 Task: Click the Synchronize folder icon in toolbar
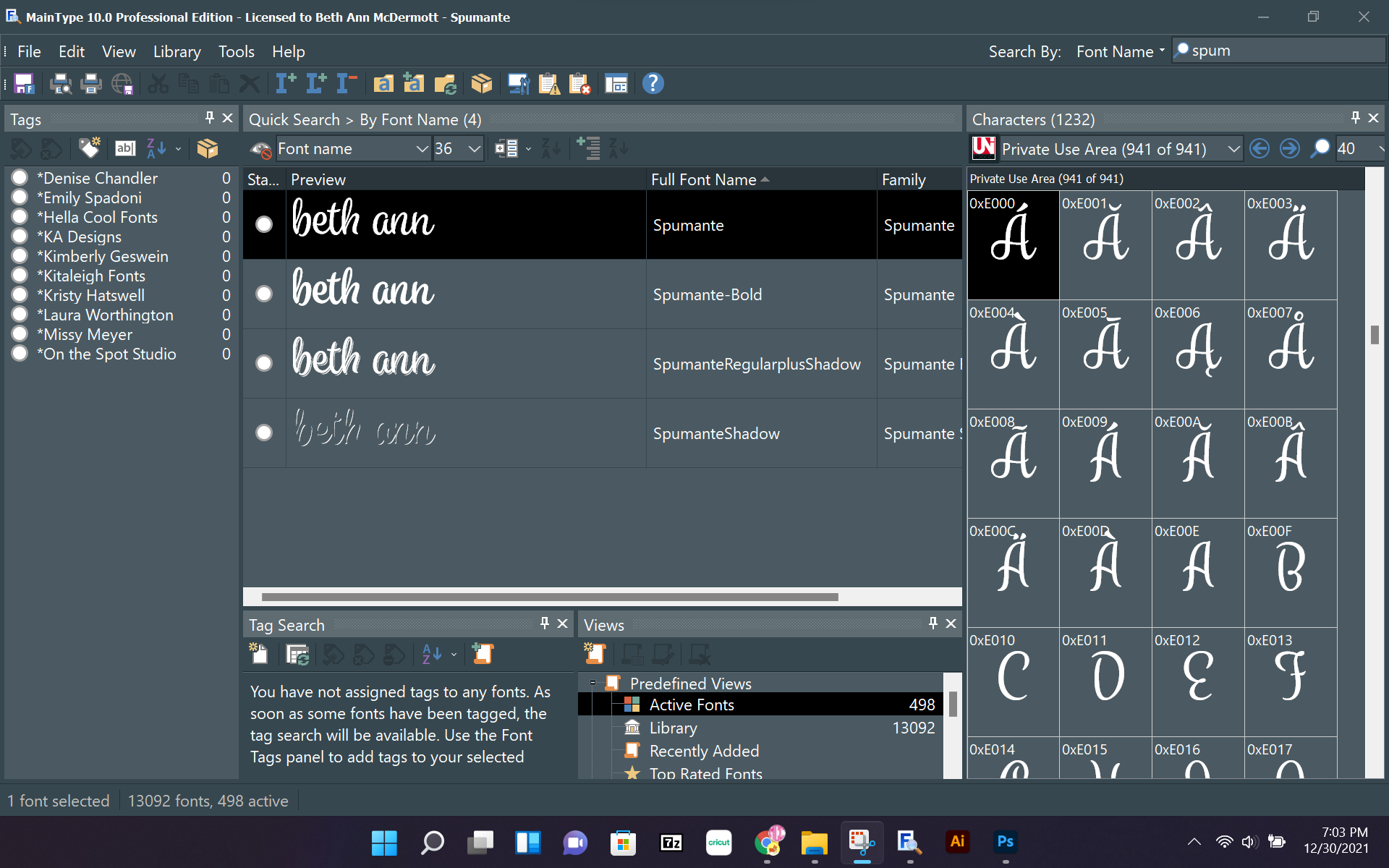(445, 84)
